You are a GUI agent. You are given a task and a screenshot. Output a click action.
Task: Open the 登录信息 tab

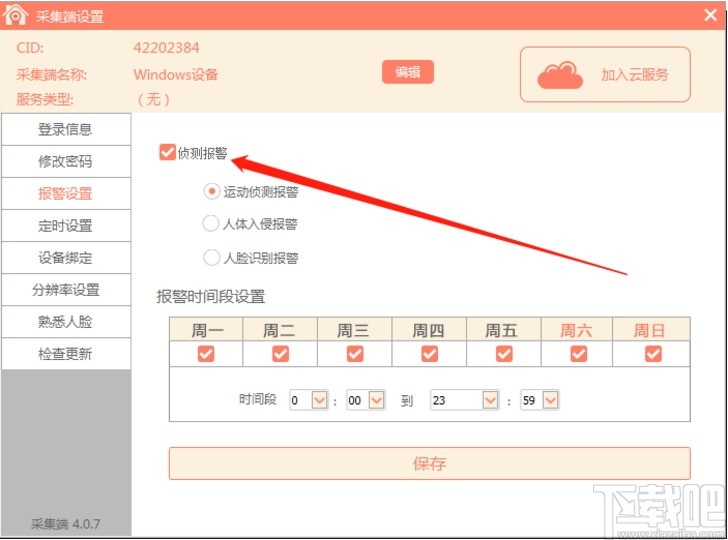[65, 129]
